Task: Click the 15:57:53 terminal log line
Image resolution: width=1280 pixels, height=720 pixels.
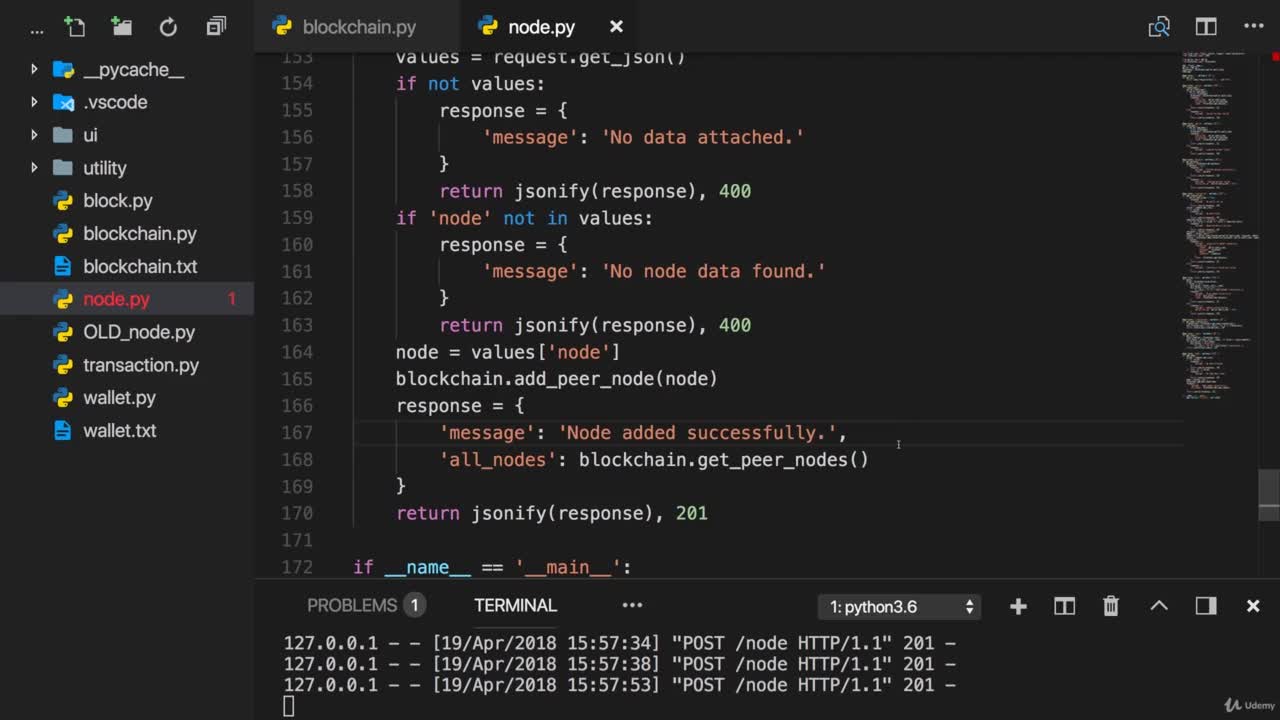Action: [619, 685]
